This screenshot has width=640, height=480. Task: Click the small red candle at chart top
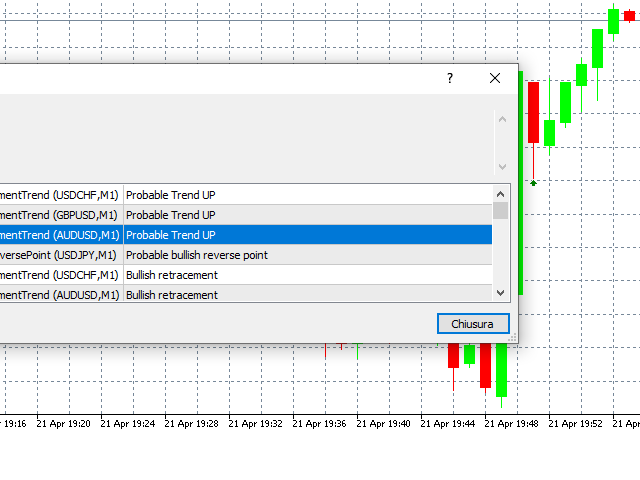629,16
